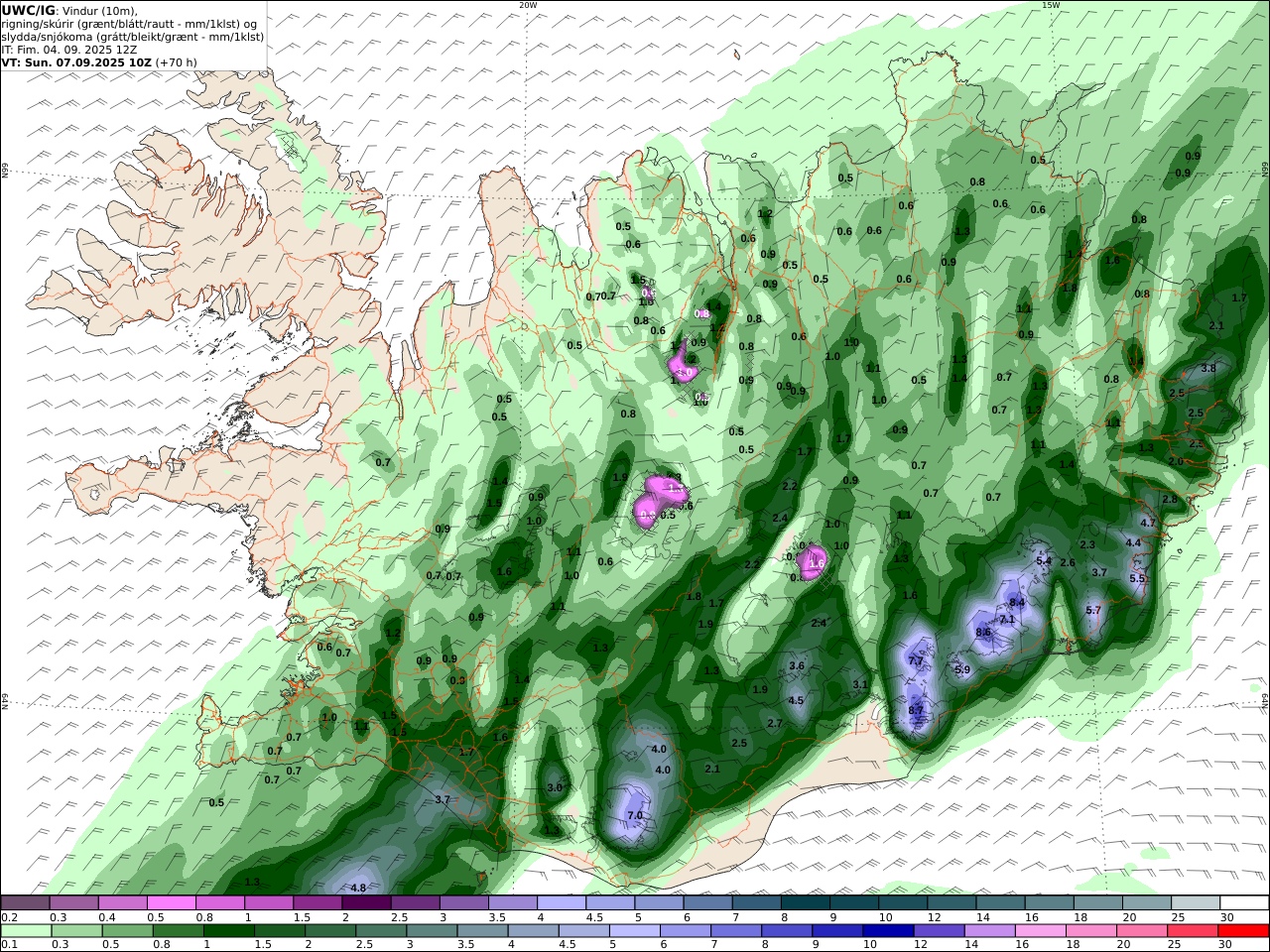Select the bottom-row swatch between 4 and 4.5
This screenshot has width=1270, height=952.
pos(534,930)
